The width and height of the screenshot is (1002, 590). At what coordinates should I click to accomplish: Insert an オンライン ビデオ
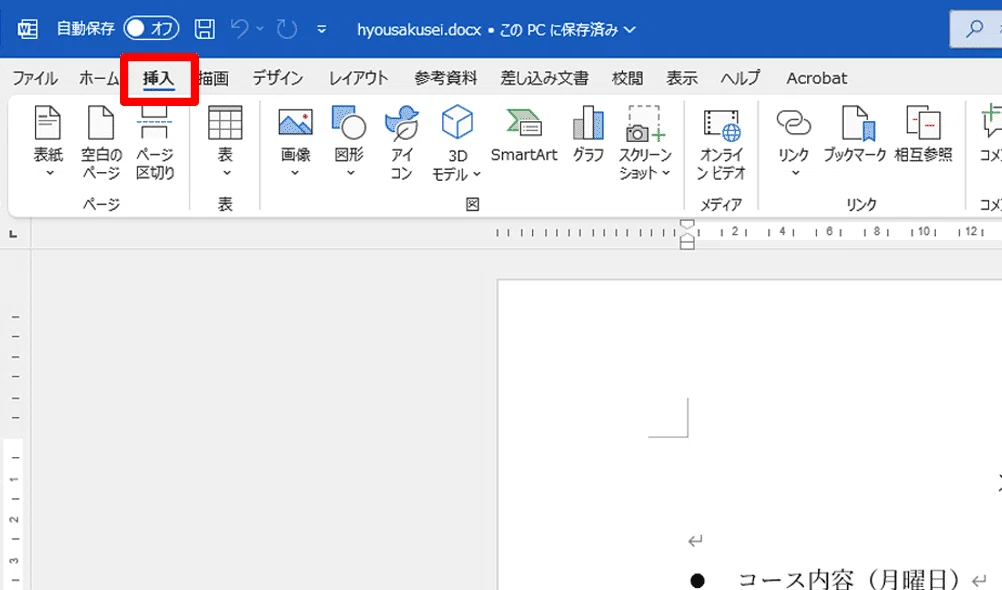pos(721,143)
